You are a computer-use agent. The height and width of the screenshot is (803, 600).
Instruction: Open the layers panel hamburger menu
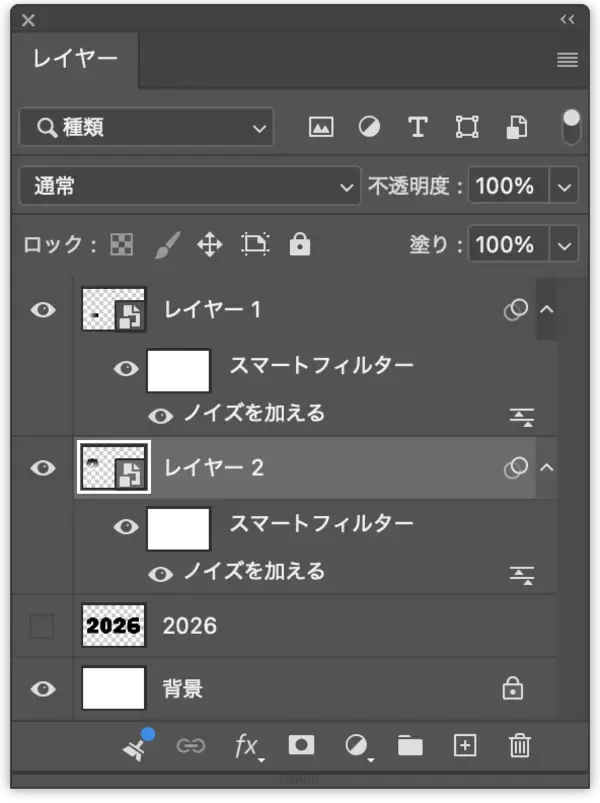click(x=567, y=60)
